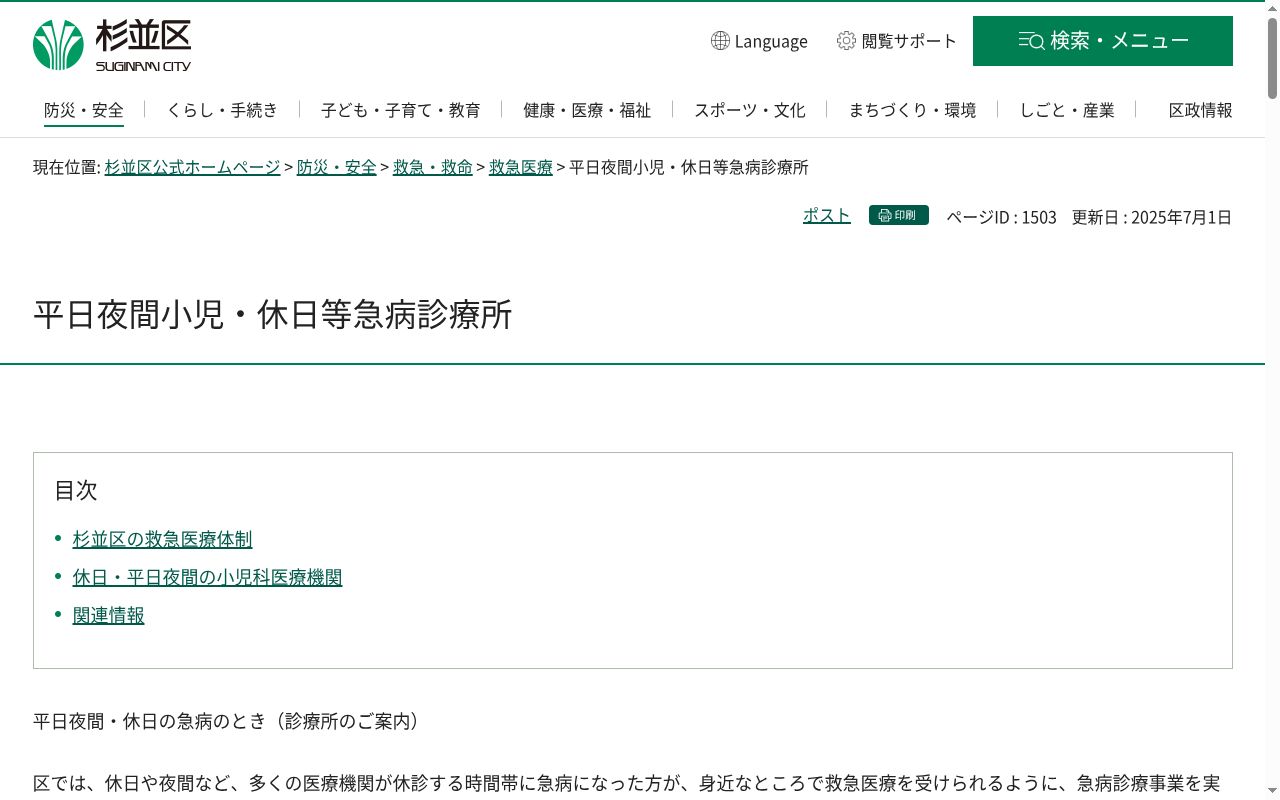Click the 救急医療 breadcrumb link
This screenshot has height=800, width=1280.
coord(521,168)
